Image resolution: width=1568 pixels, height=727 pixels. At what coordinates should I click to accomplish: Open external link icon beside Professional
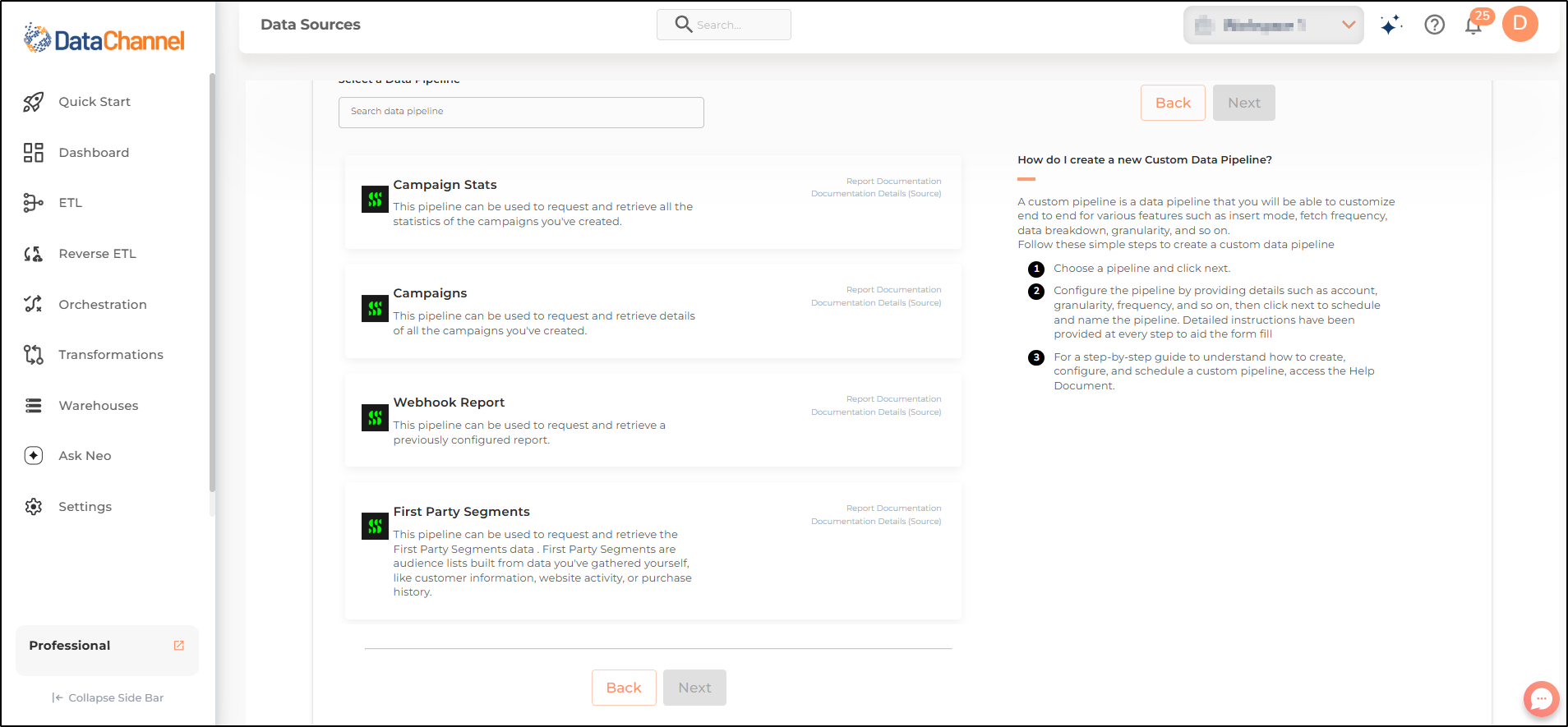(179, 646)
